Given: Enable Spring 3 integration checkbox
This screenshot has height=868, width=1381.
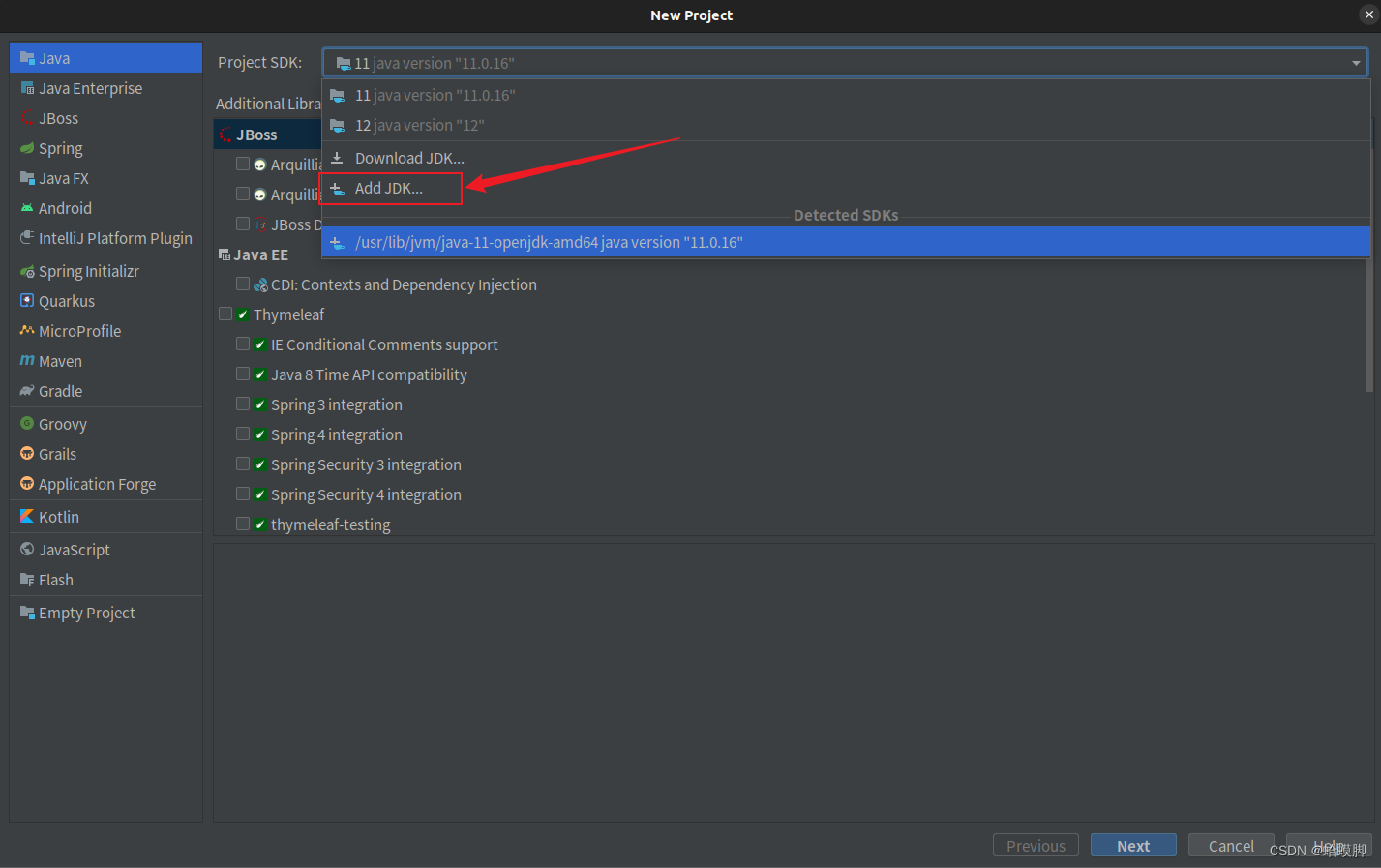Looking at the screenshot, I should (243, 404).
